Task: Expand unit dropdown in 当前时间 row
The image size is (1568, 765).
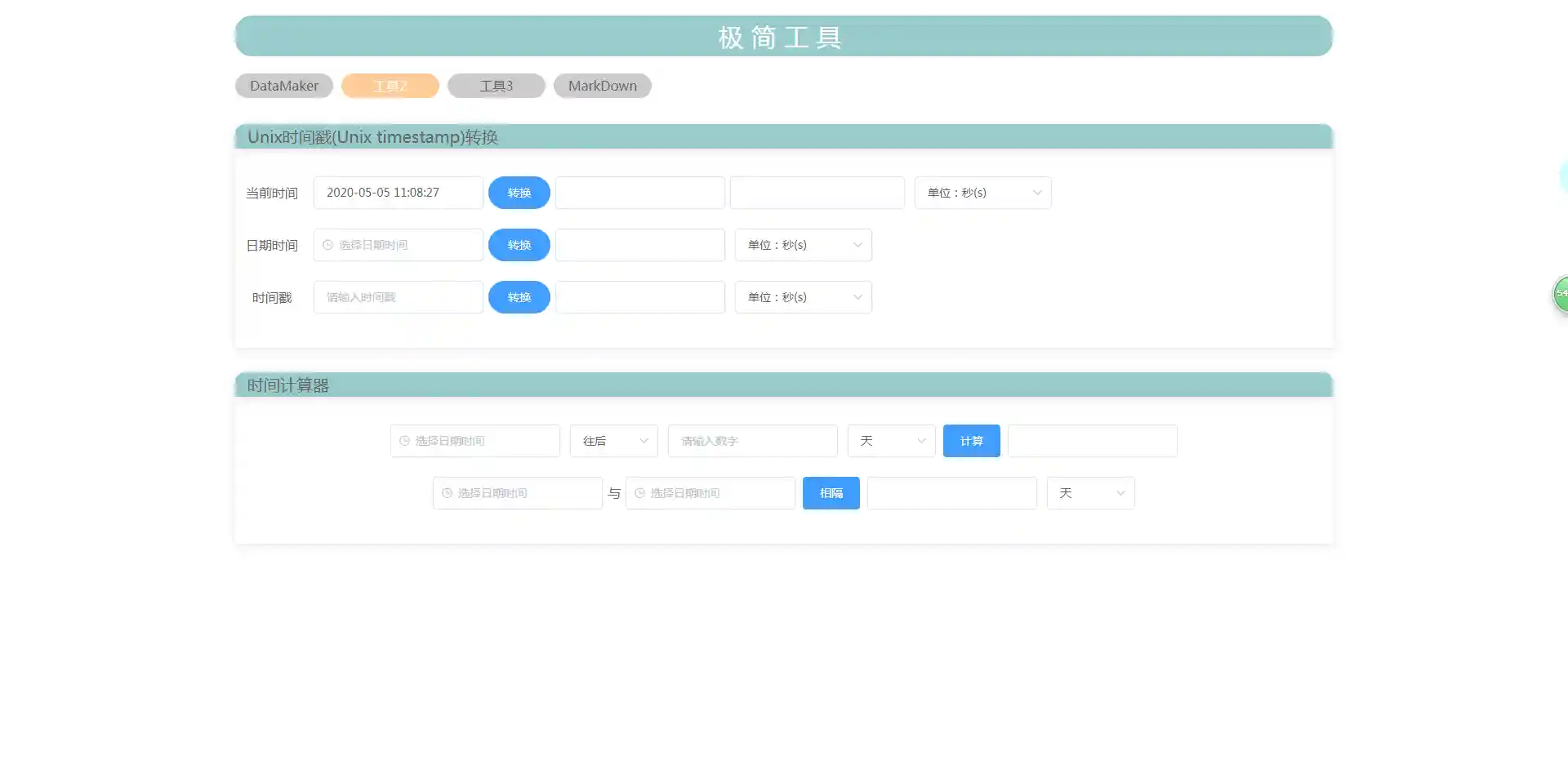Action: click(x=982, y=193)
